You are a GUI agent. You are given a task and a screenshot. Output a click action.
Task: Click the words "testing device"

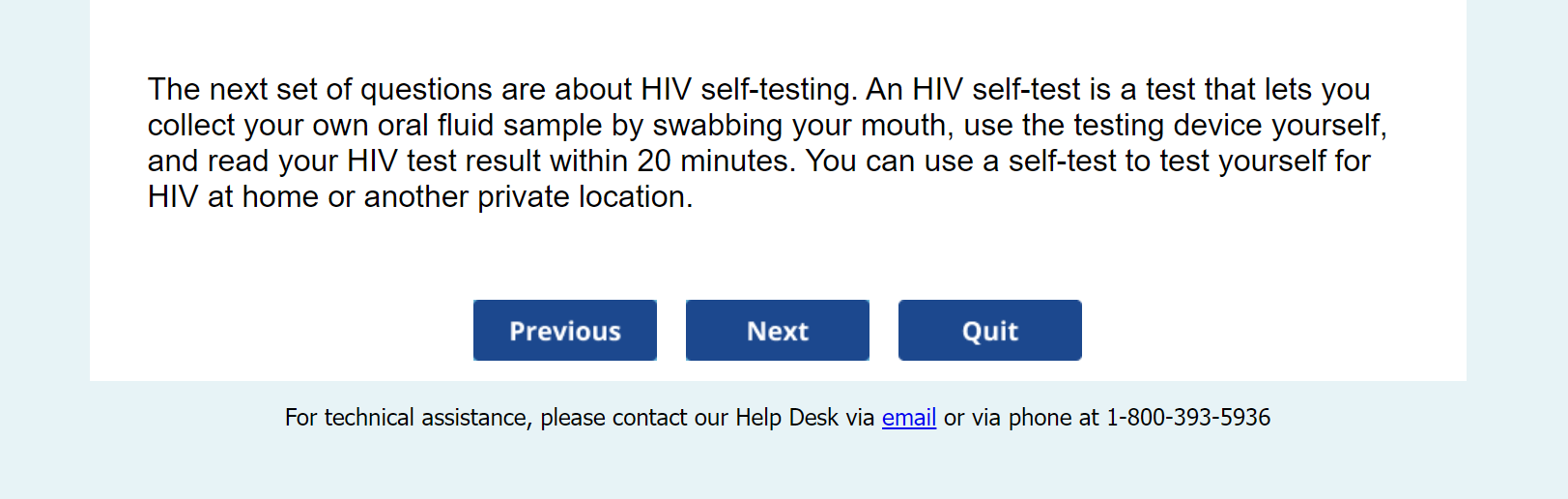click(x=1167, y=125)
